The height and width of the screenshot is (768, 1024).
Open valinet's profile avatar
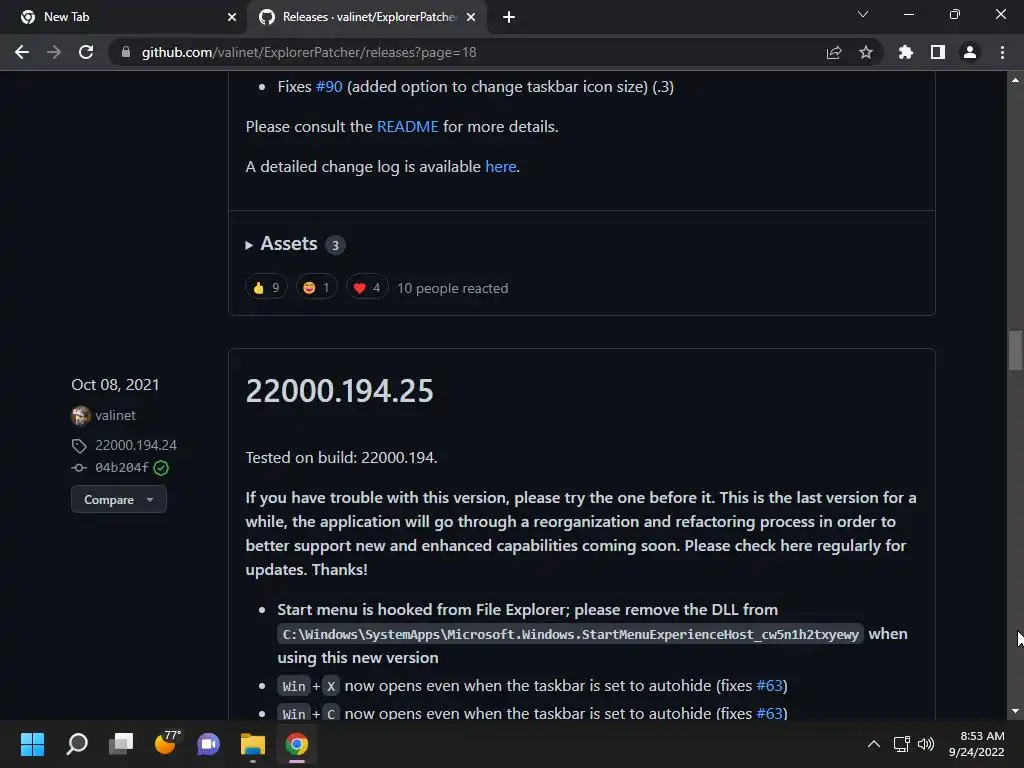tap(80, 415)
